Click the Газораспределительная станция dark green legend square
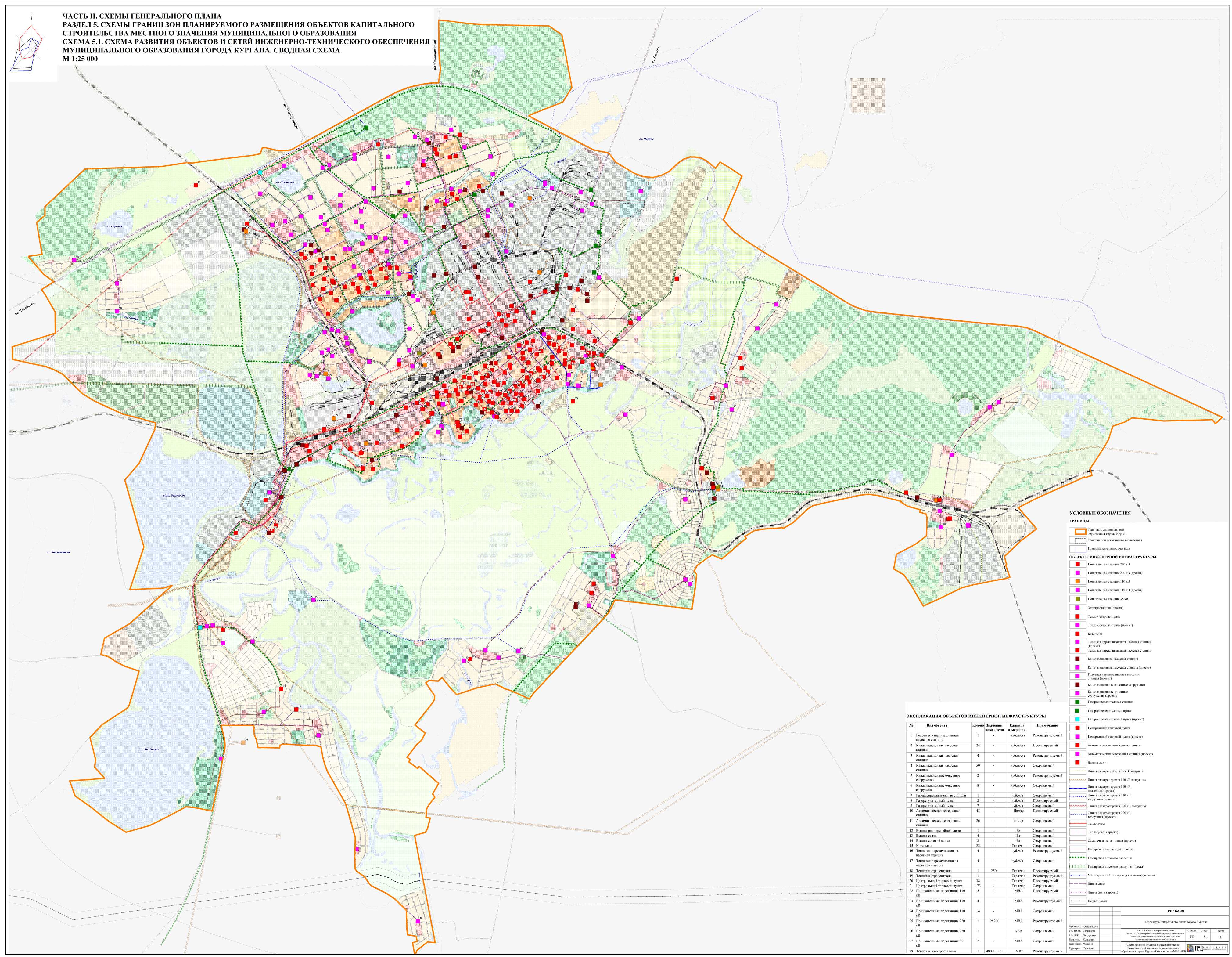Viewport: 1232px width, 957px height. [x=1077, y=702]
